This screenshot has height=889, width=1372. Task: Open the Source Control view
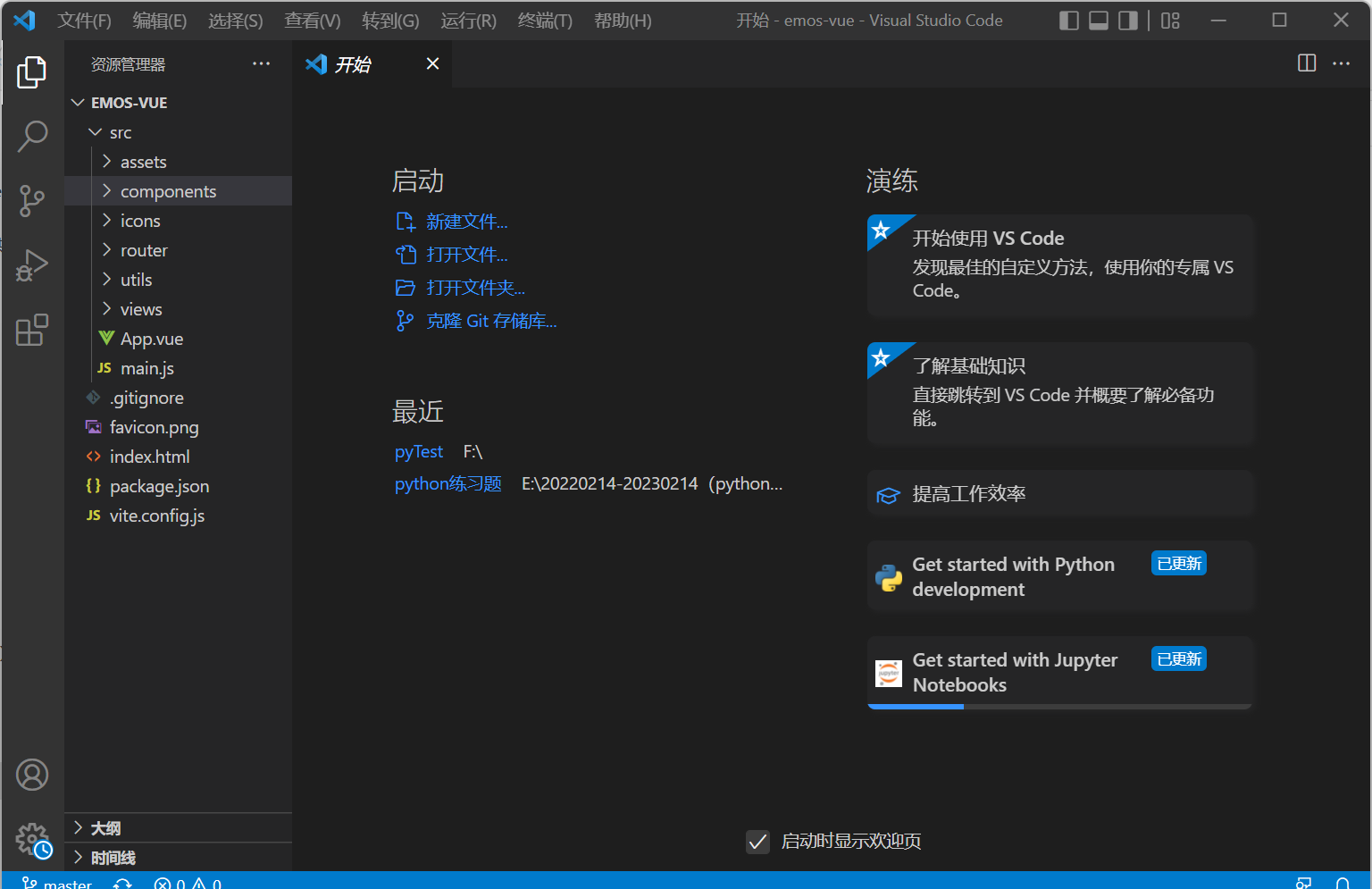[x=32, y=201]
